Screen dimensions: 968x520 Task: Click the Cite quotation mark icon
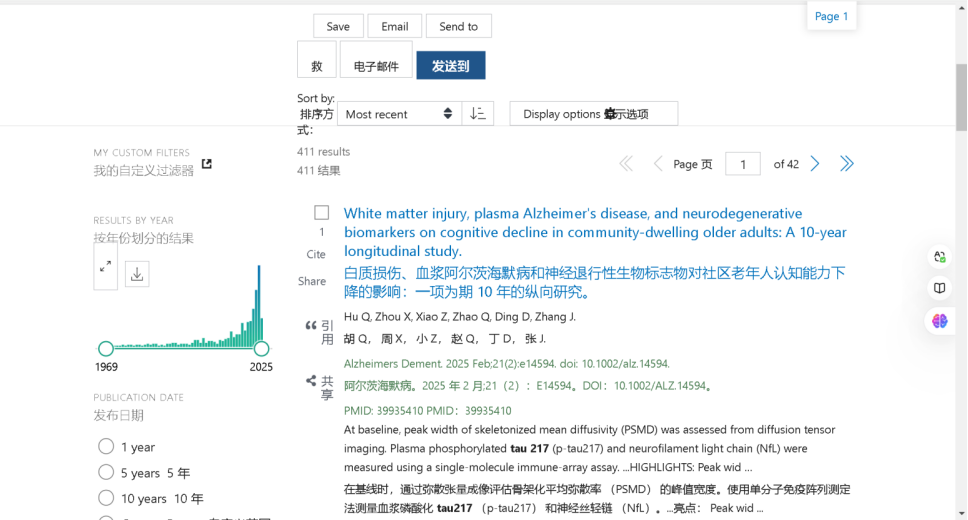coord(310,326)
